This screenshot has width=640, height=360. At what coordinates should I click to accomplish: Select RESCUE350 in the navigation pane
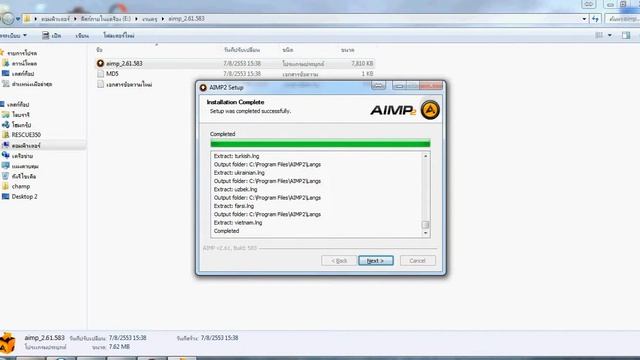click(26, 135)
